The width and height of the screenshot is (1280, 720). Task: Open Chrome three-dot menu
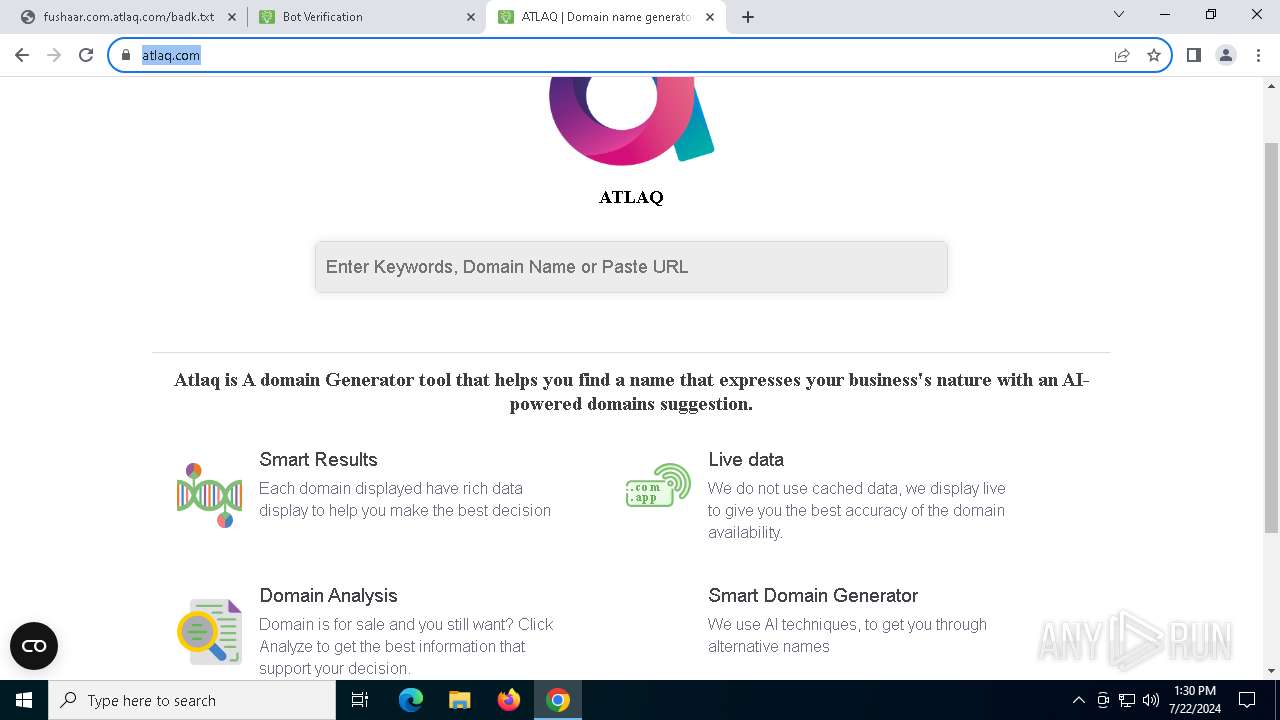1258,55
